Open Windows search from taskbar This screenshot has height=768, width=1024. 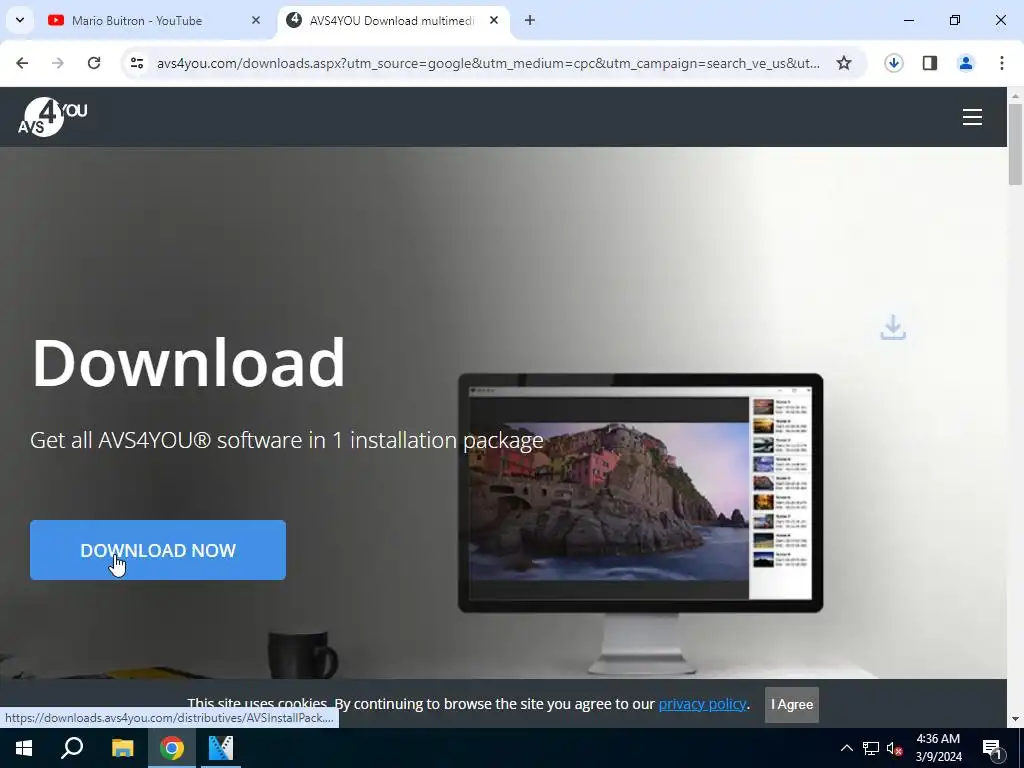pyautogui.click(x=72, y=748)
